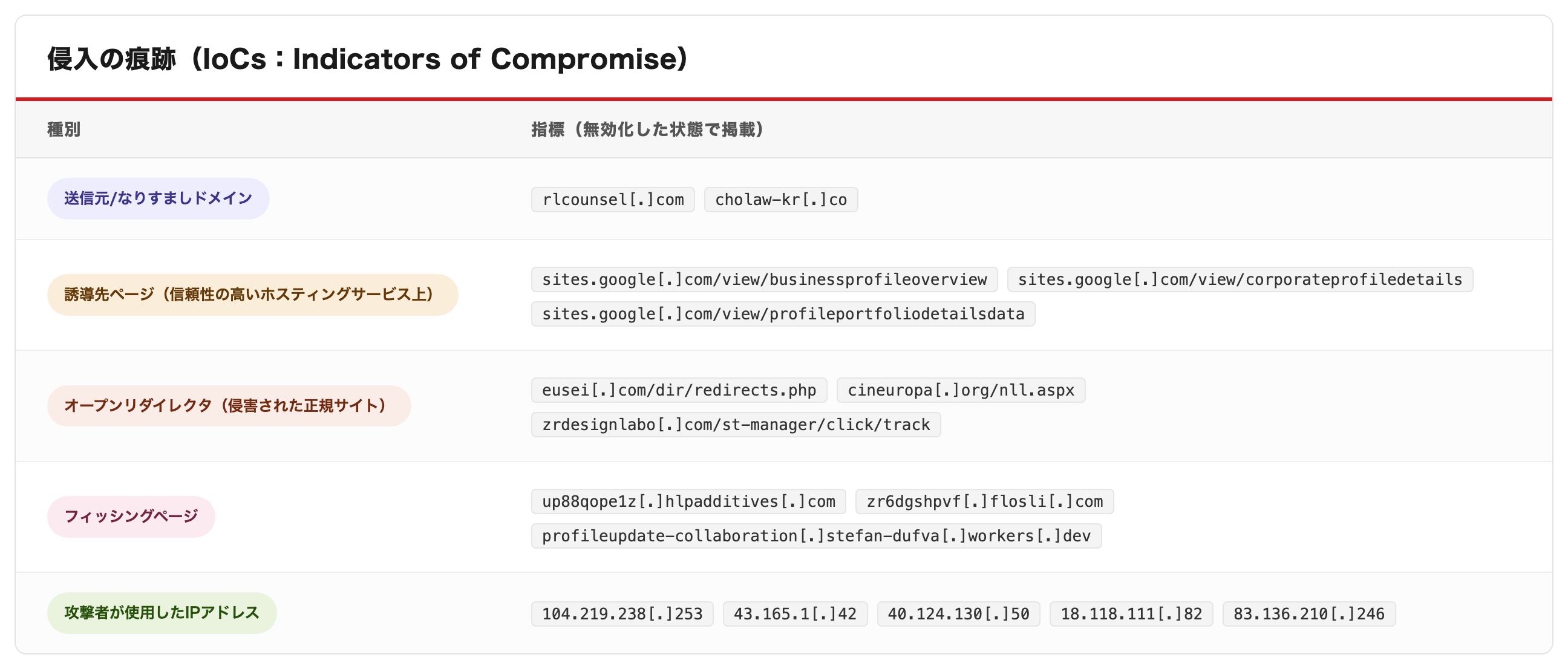Select the IP address 104.219.238[.]253
The height and width of the screenshot is (669, 1568).
tap(622, 614)
